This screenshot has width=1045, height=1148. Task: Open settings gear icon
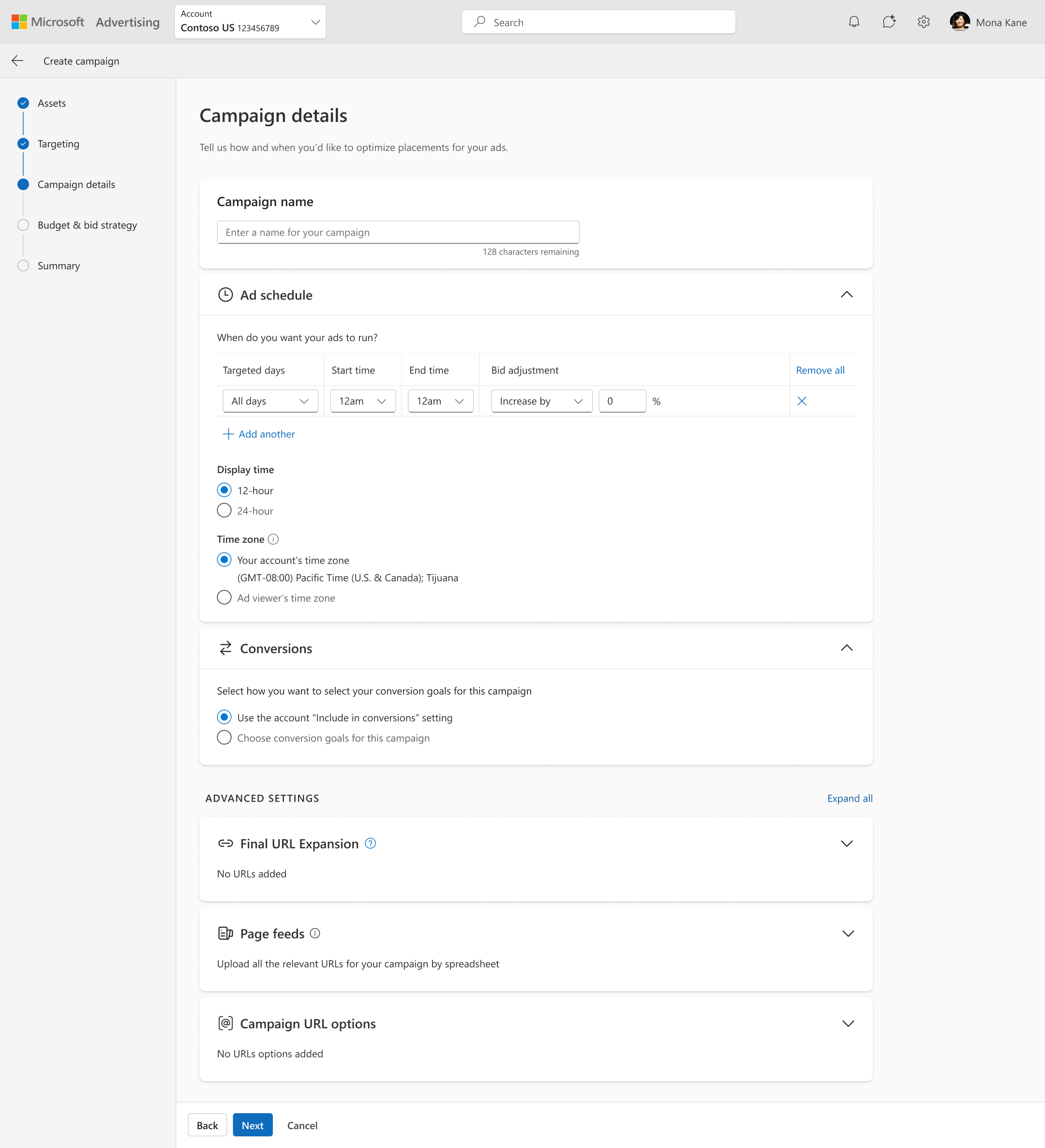[x=924, y=22]
